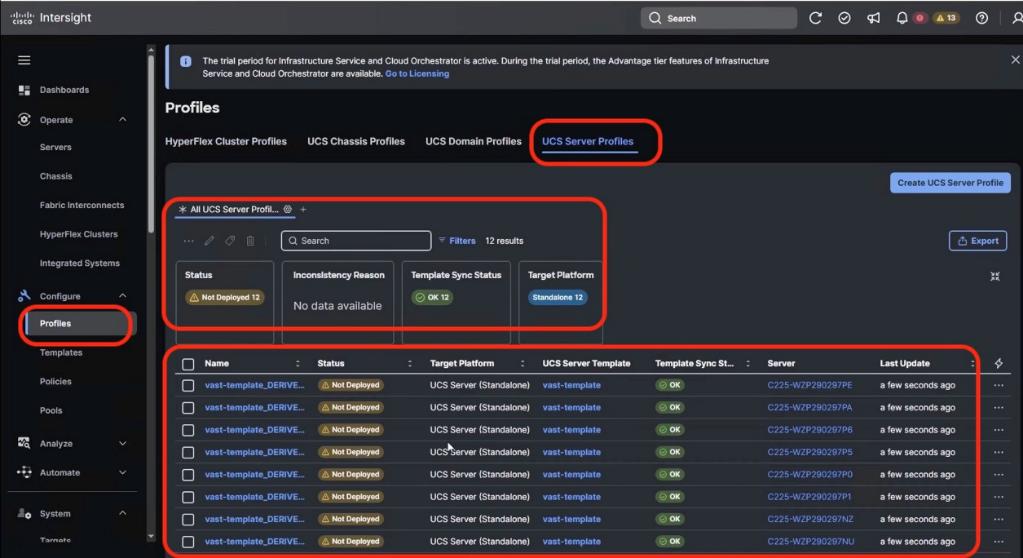Click the red critical alarms badge
1023x558 pixels.
(x=920, y=18)
